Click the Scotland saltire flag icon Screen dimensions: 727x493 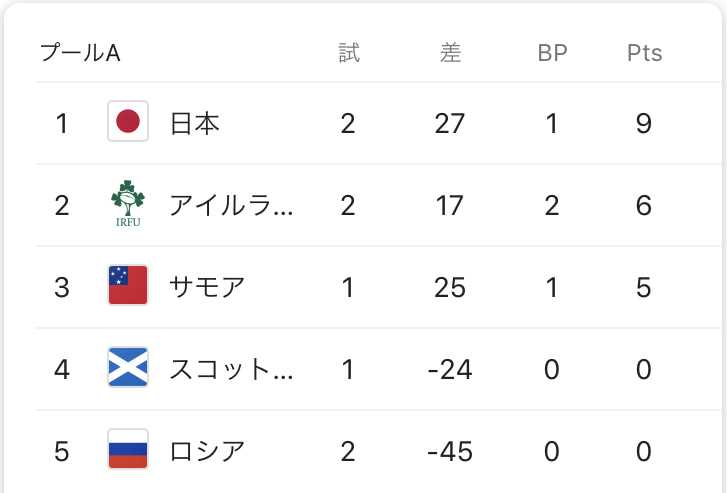pyautogui.click(x=128, y=367)
